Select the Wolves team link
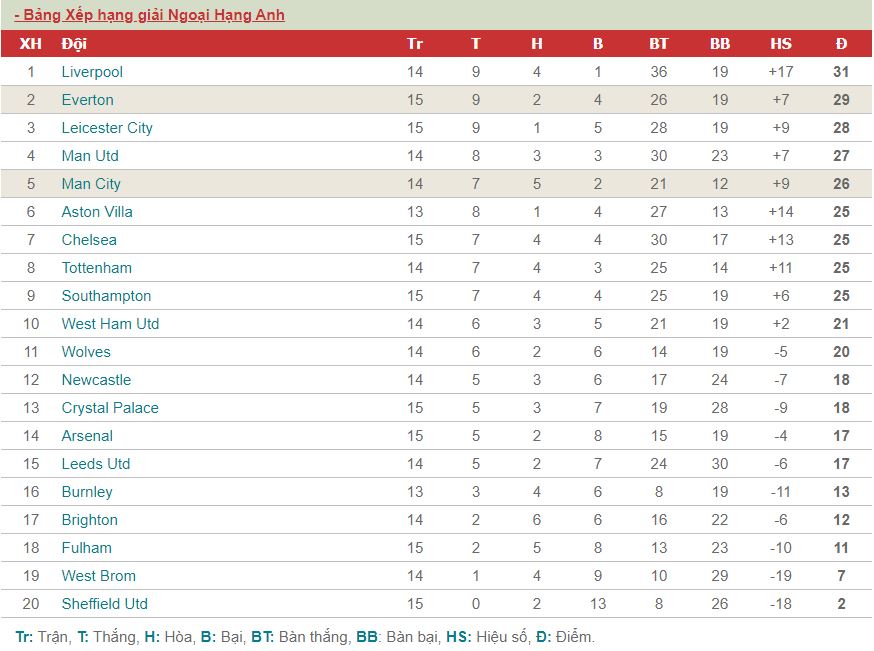The image size is (874, 651). [x=86, y=352]
